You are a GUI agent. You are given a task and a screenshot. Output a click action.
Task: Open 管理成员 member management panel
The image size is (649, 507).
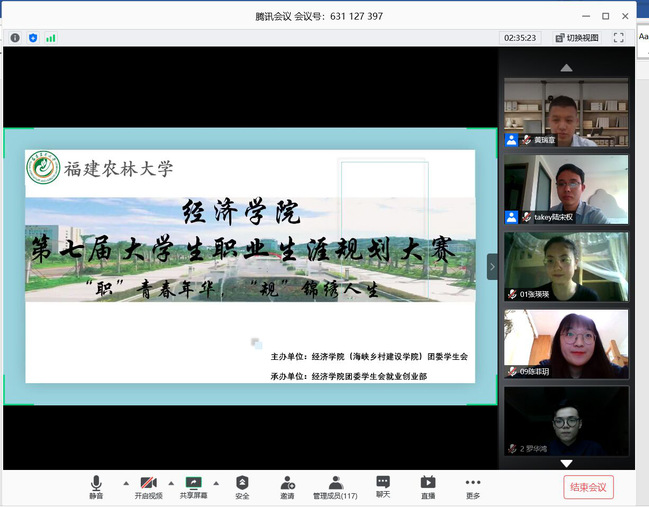tap(335, 486)
